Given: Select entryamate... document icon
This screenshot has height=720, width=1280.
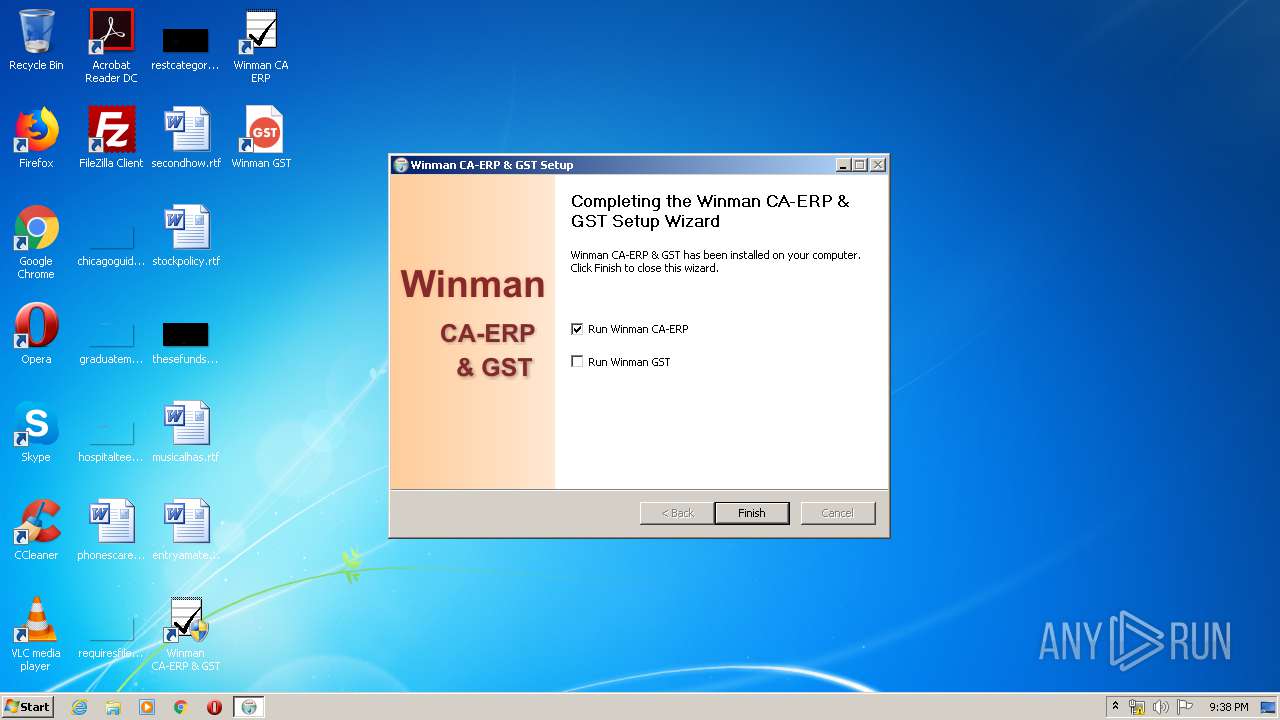Looking at the screenshot, I should [186, 530].
